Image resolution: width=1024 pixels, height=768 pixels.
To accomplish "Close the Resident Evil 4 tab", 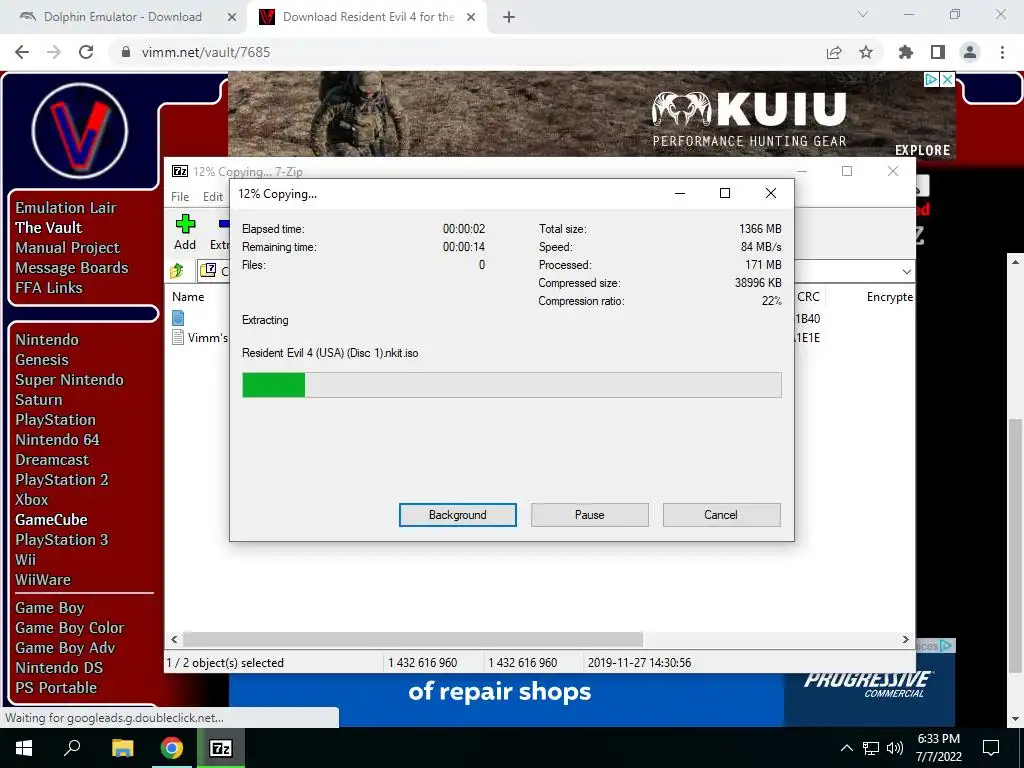I will [x=471, y=17].
